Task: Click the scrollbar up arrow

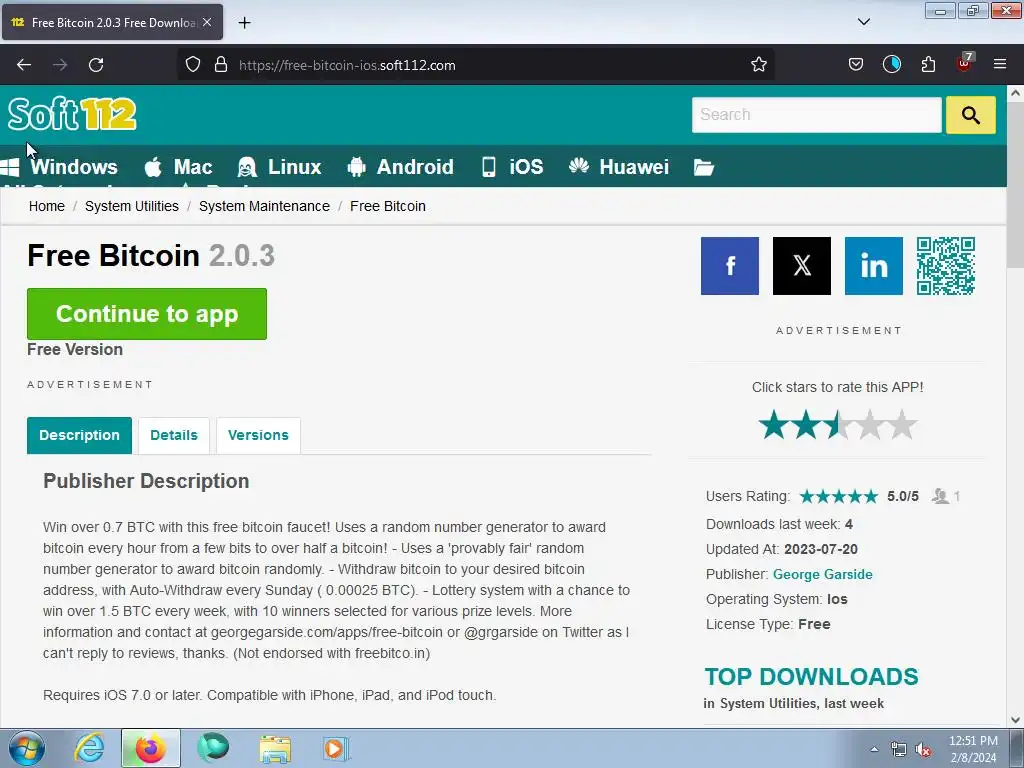Action: pyautogui.click(x=1015, y=93)
